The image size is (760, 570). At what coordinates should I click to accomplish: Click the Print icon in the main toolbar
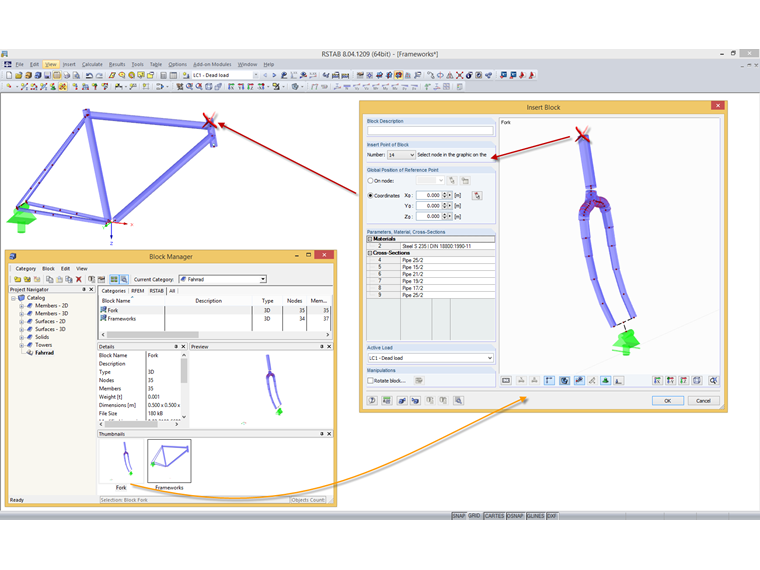(67, 75)
